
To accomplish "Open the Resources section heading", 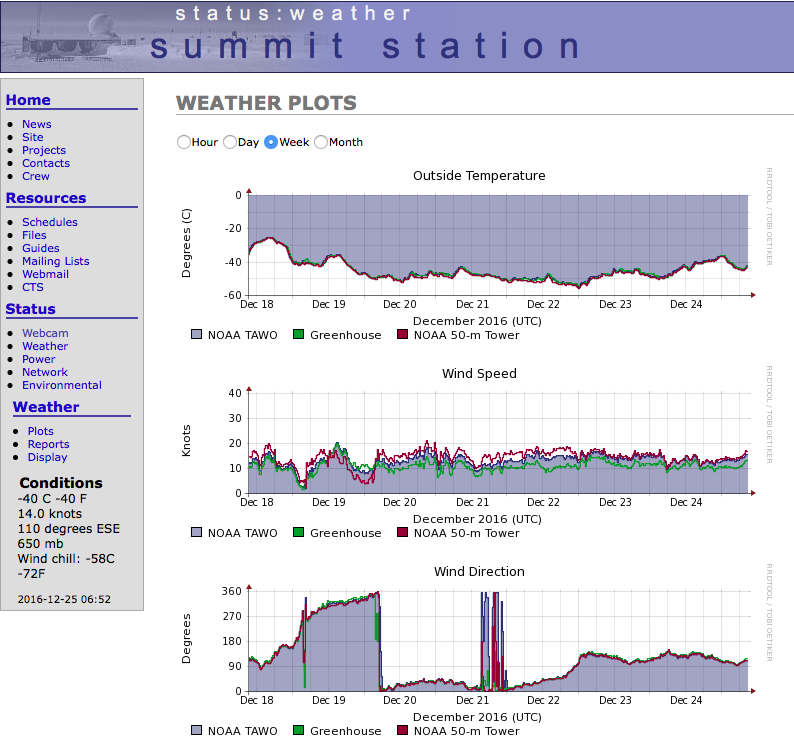I will 46,198.
